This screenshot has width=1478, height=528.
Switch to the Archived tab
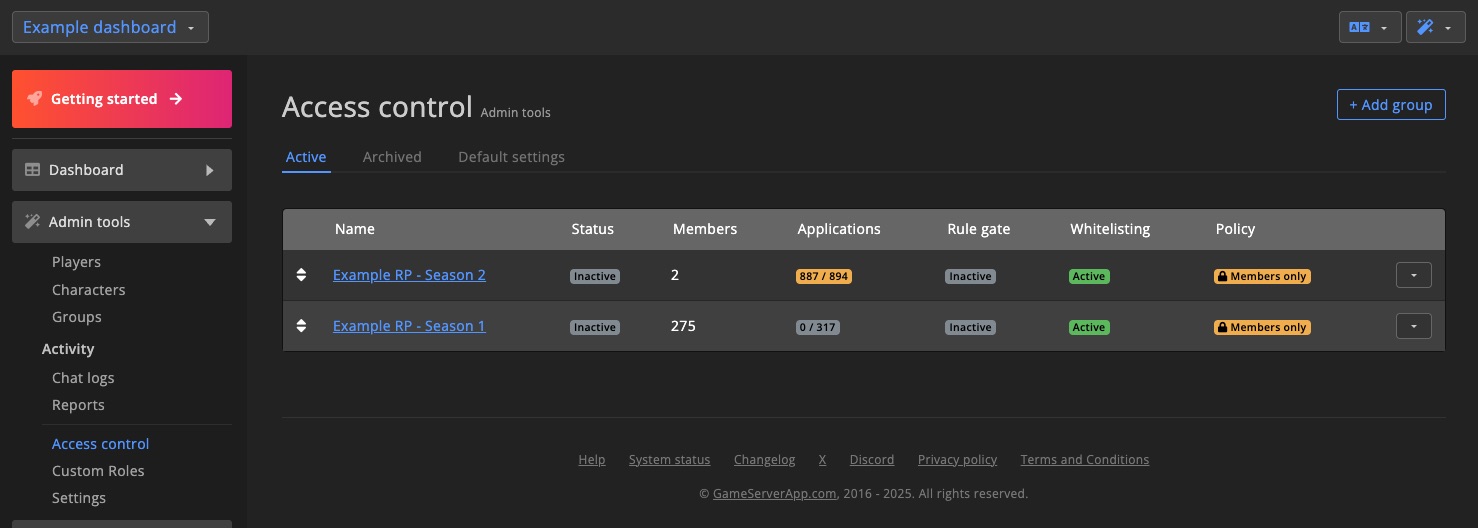point(392,157)
